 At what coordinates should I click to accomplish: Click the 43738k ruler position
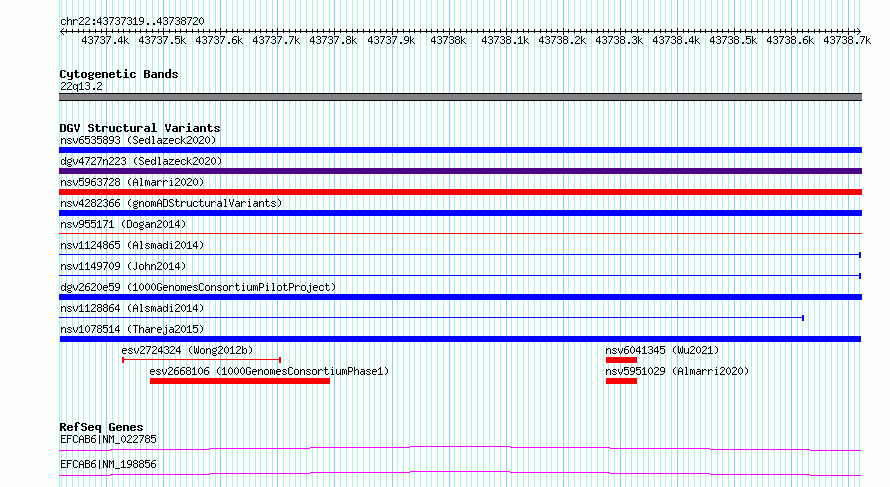coord(448,40)
